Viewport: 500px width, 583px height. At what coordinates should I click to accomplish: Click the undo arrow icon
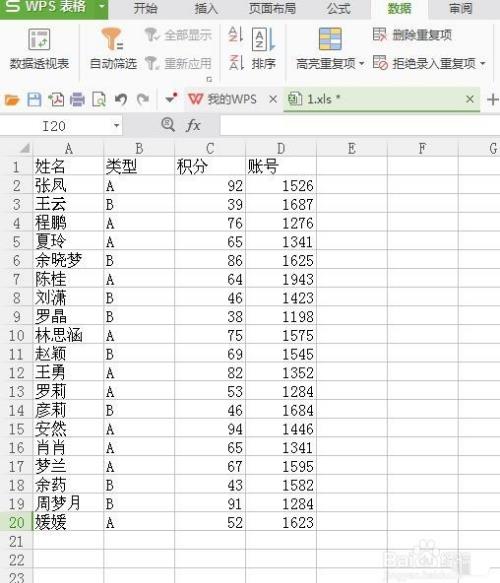[121, 100]
